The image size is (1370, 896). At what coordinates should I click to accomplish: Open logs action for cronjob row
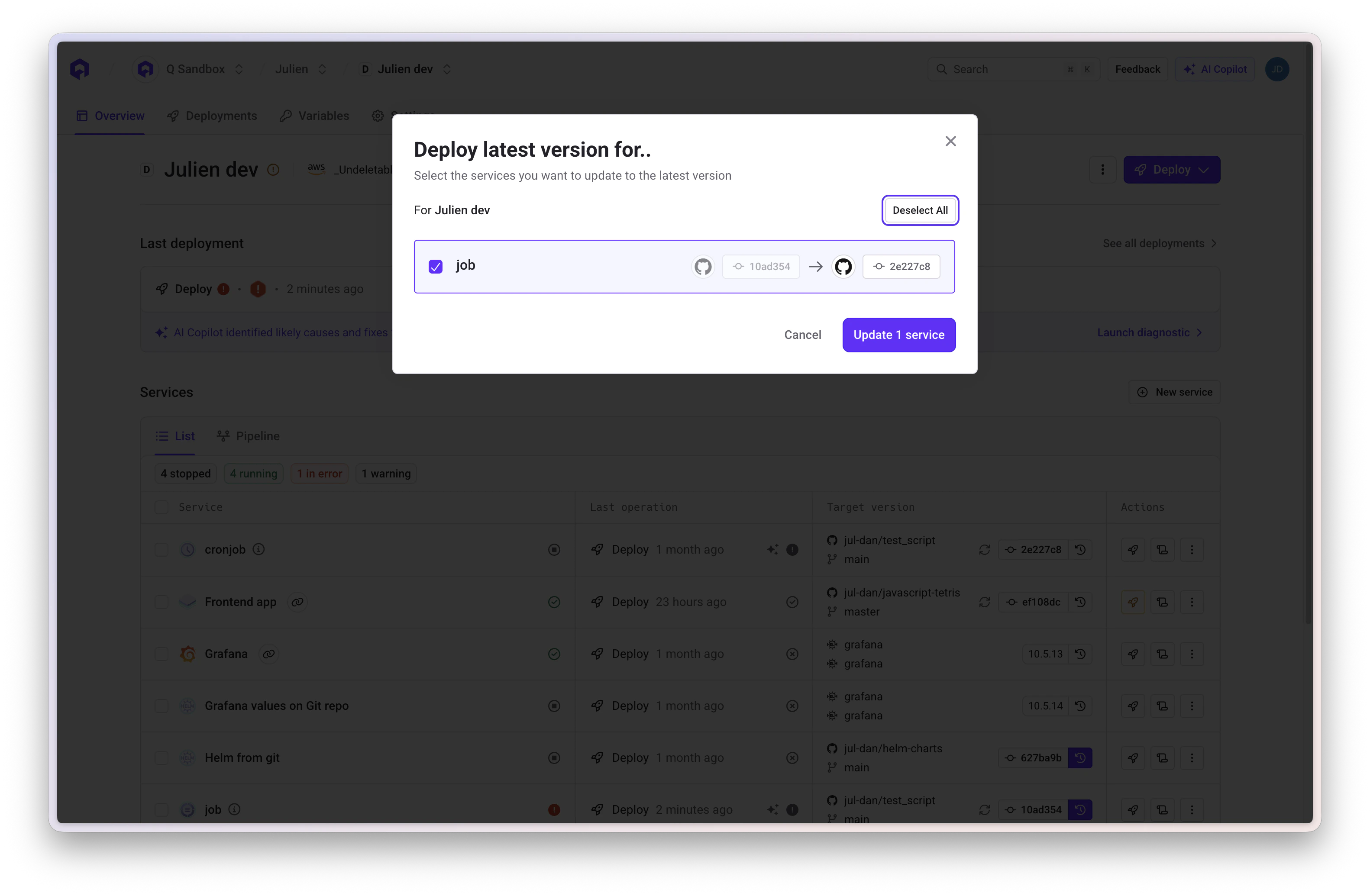pos(1162,550)
